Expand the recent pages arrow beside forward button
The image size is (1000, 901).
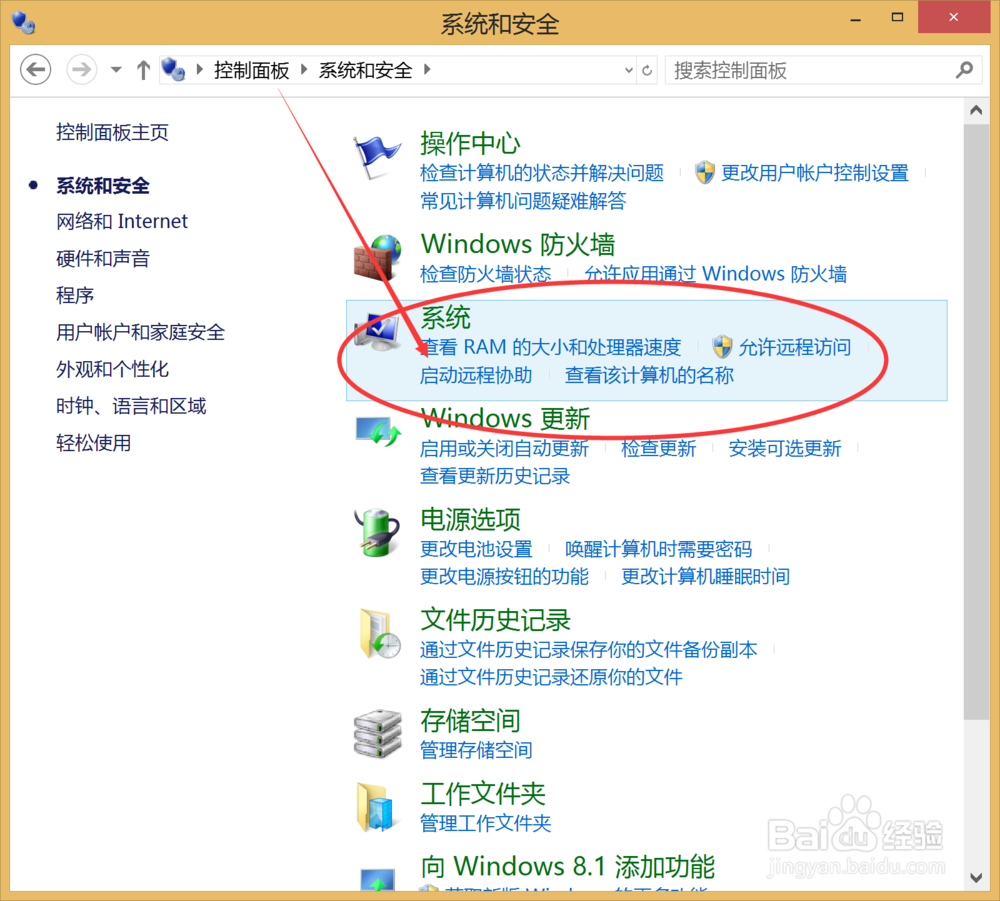point(114,70)
